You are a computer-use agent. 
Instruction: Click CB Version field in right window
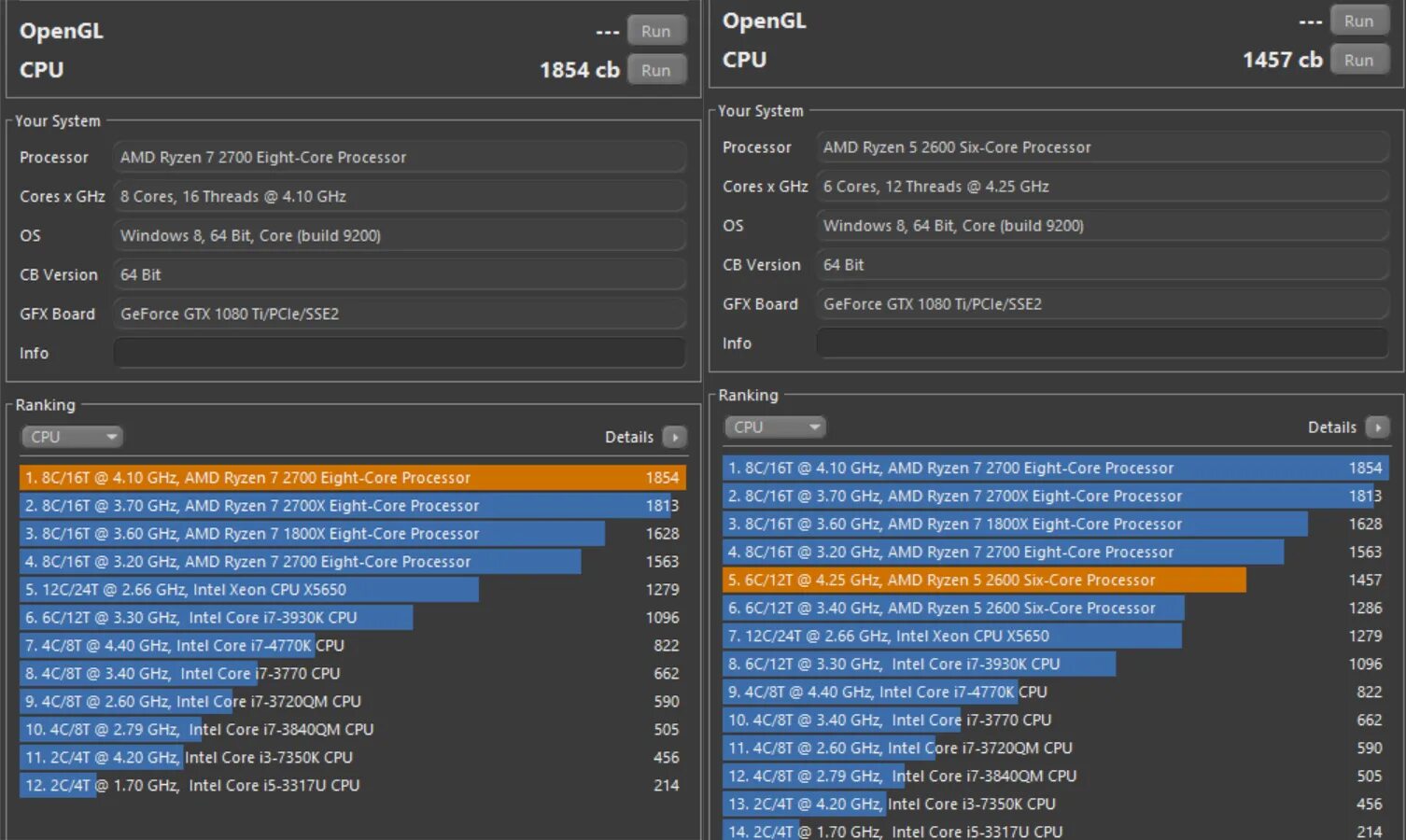(x=1103, y=264)
